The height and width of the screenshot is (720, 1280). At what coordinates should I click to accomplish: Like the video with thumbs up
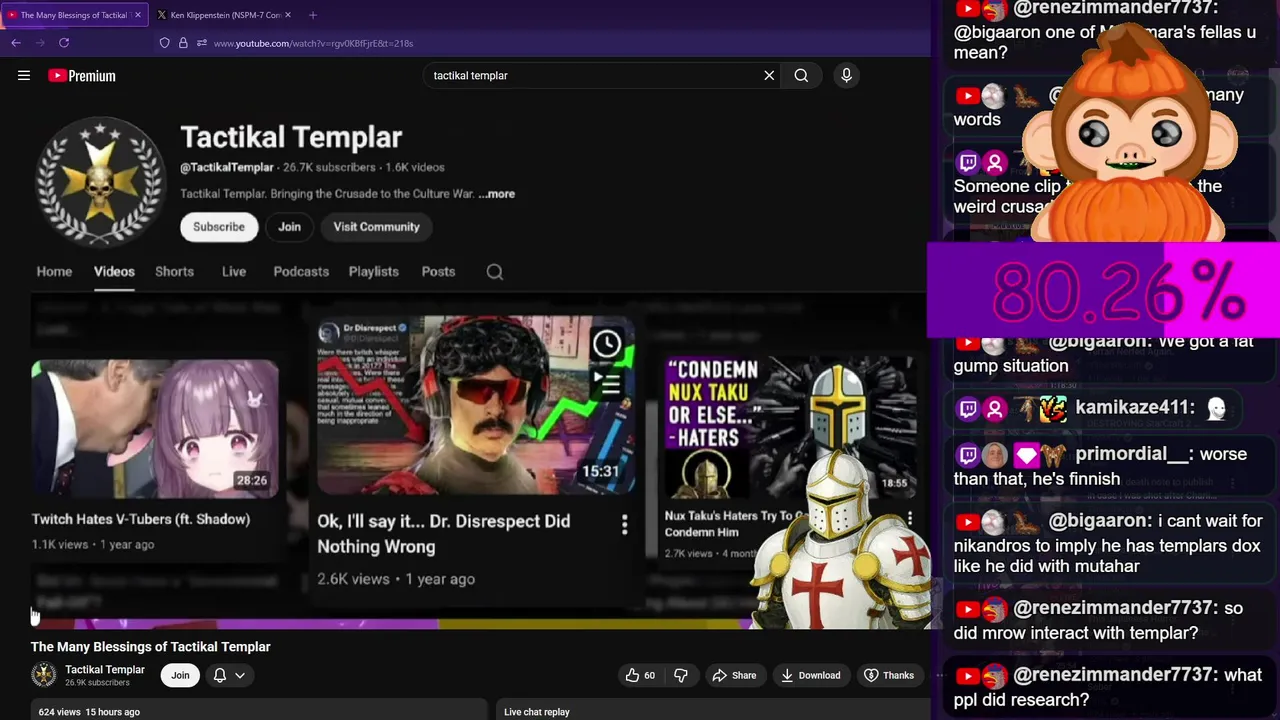pyautogui.click(x=640, y=675)
